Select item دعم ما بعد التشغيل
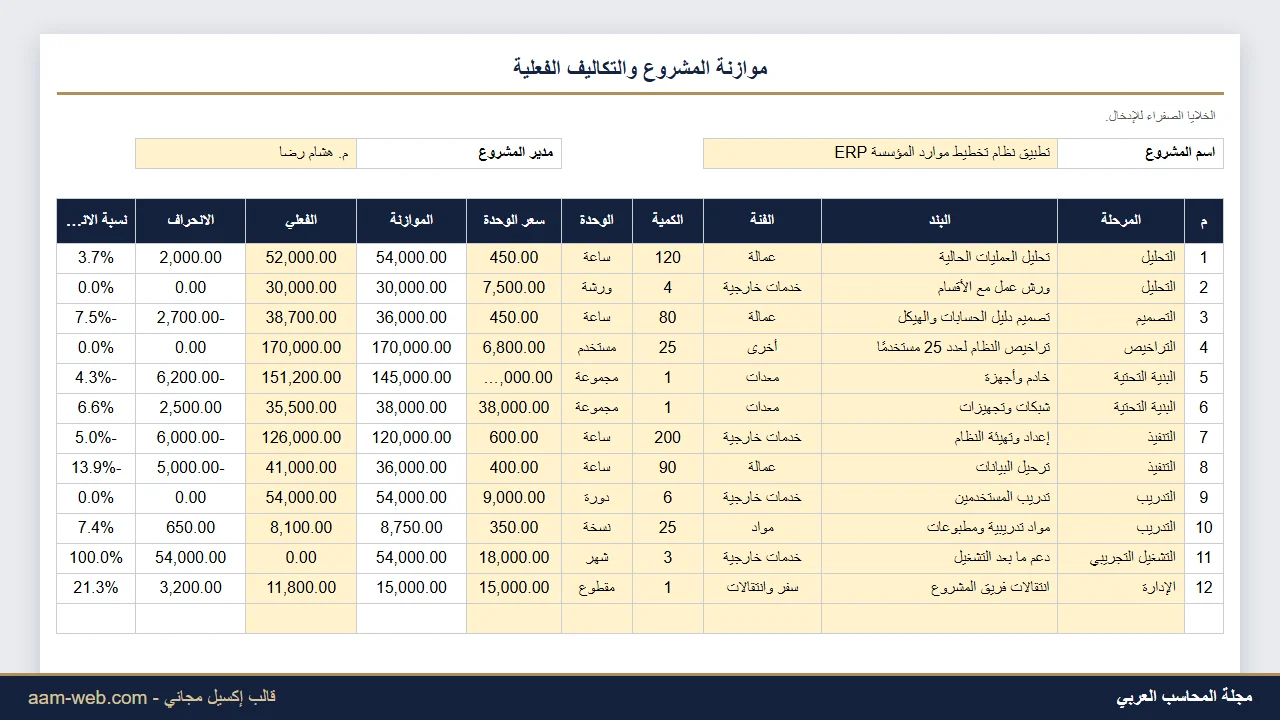This screenshot has height=720, width=1280. 939,558
